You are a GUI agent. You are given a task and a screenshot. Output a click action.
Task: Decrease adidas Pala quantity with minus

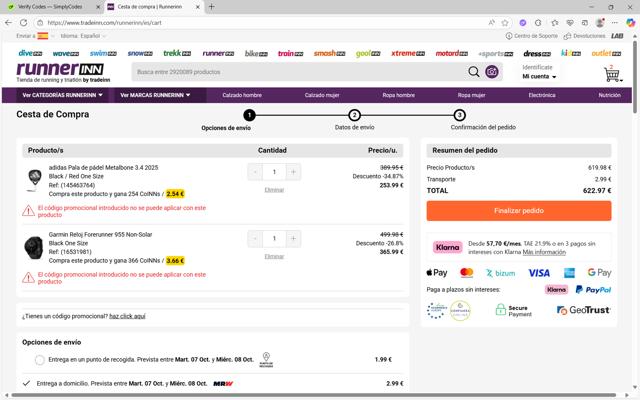tap(255, 172)
